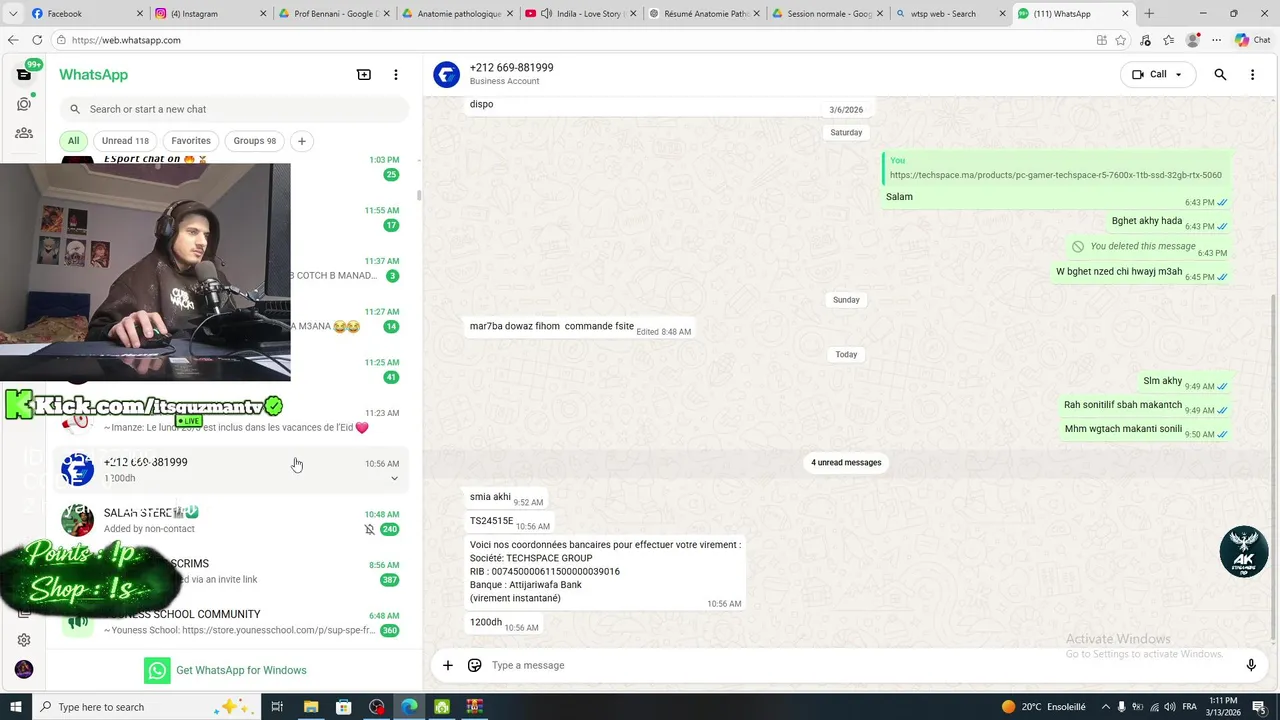
Task: Click the 'Bghet akhy hada' message
Action: pyautogui.click(x=1170, y=221)
